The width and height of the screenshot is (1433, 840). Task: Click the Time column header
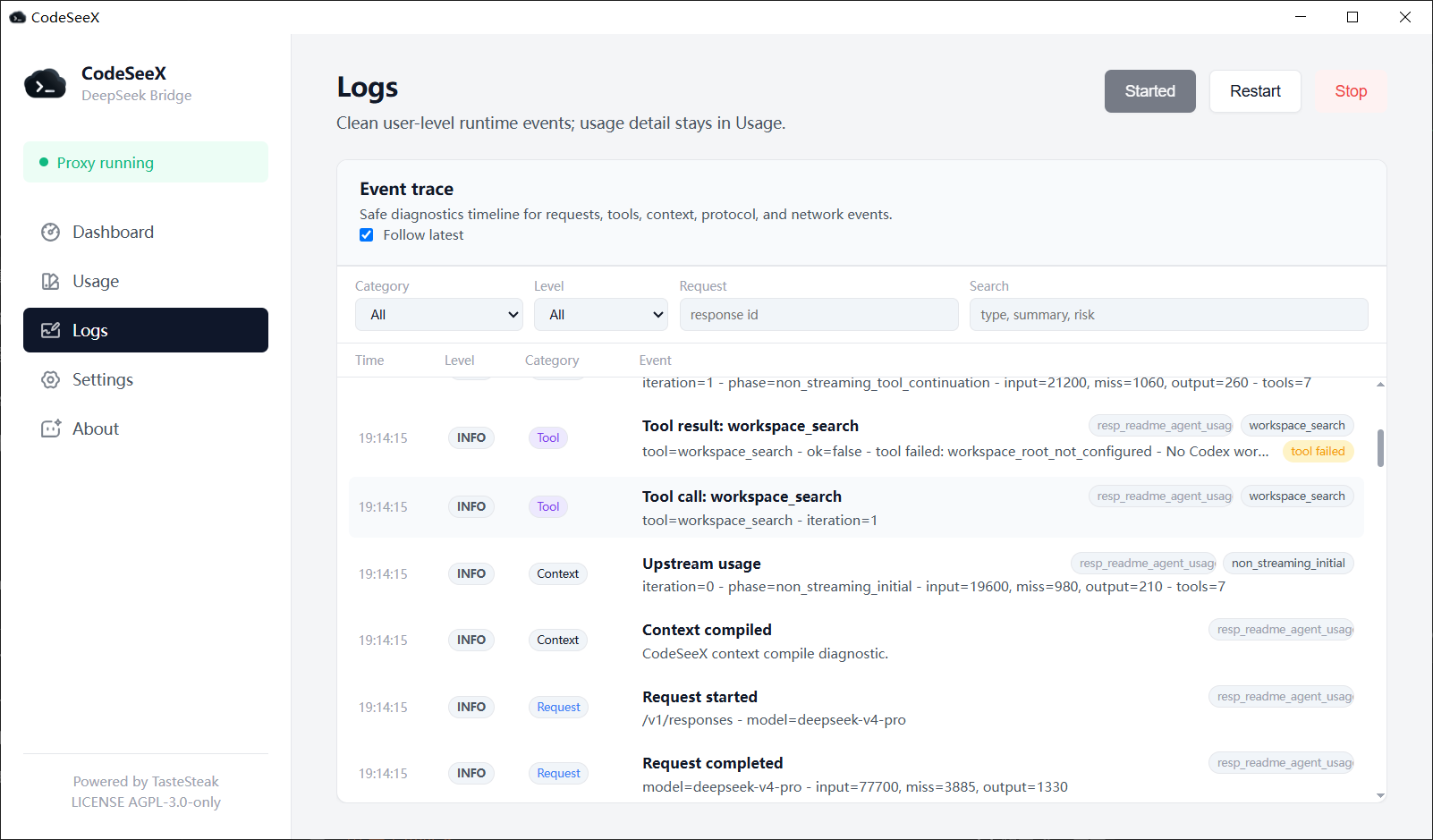[369, 361]
